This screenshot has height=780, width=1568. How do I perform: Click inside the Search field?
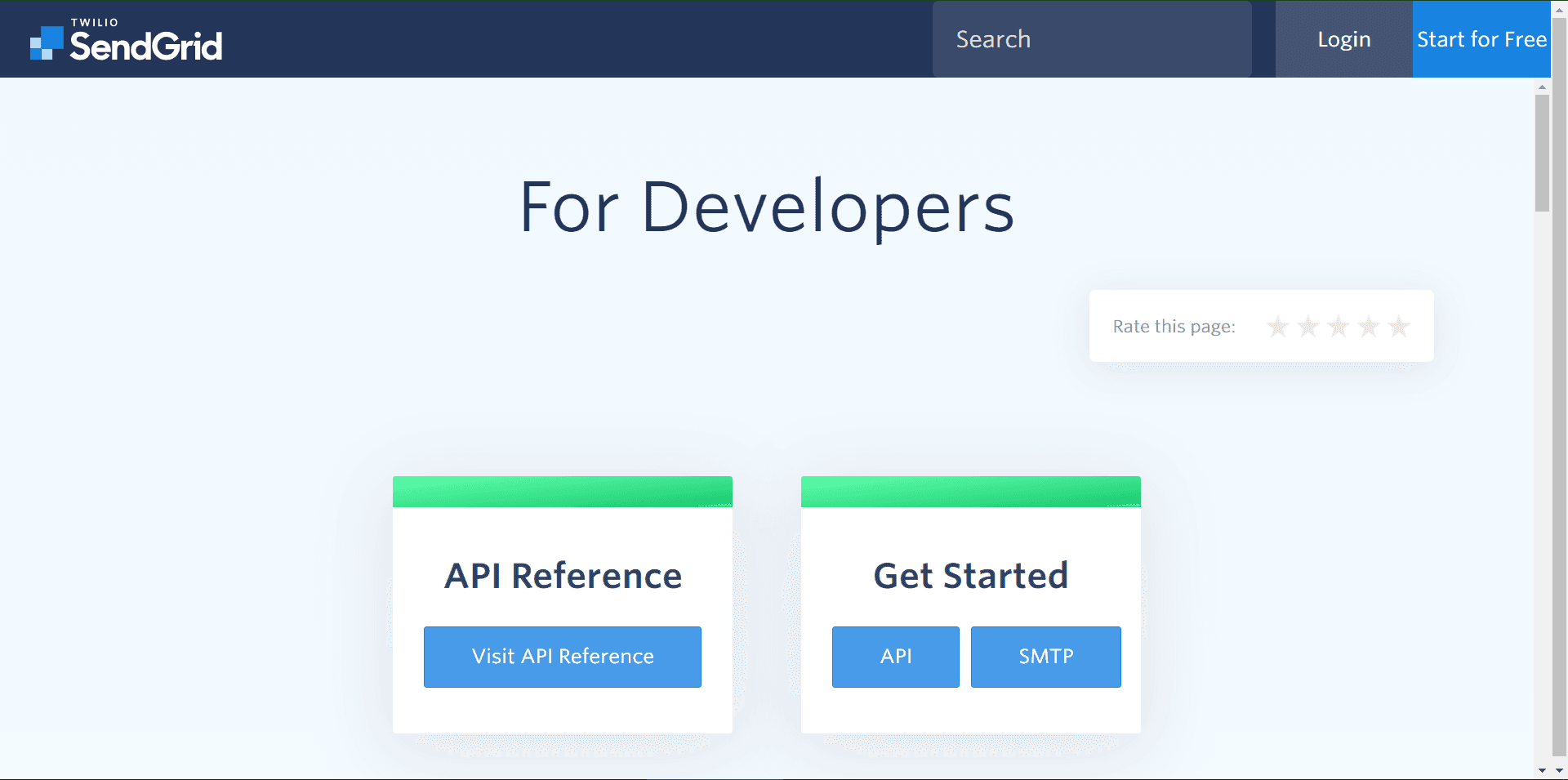coord(1091,38)
